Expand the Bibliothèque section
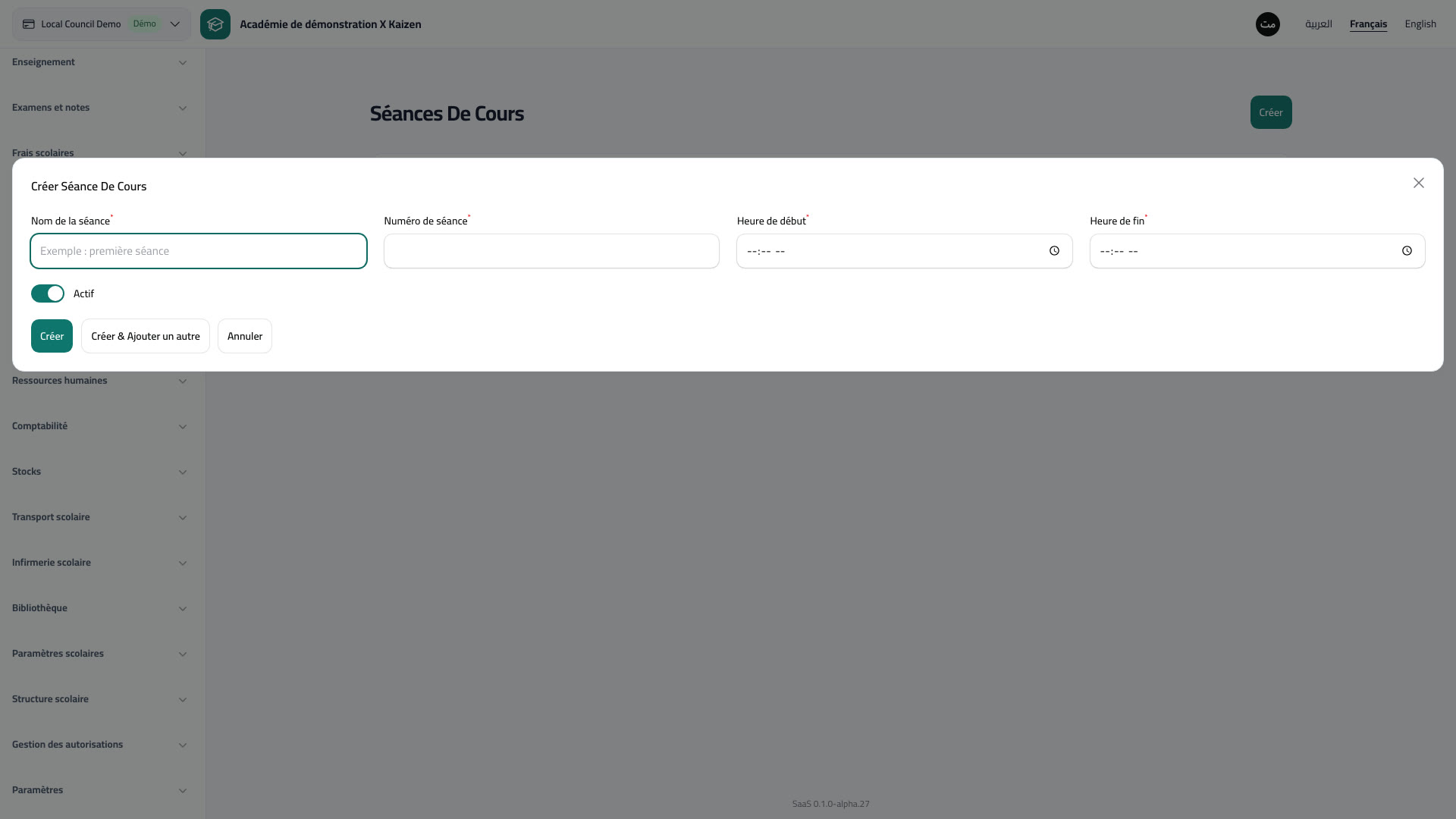The height and width of the screenshot is (819, 1456). 99,608
